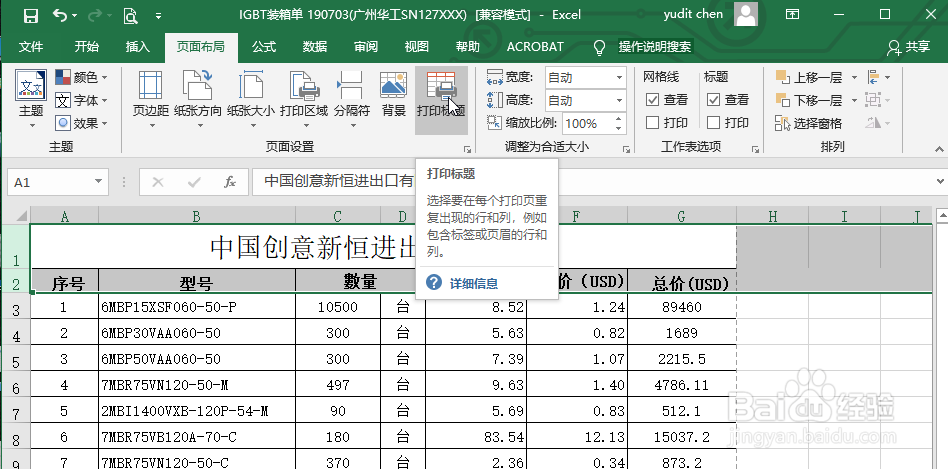Switch to the 数据 Data tab
This screenshot has width=948, height=469.
[315, 47]
